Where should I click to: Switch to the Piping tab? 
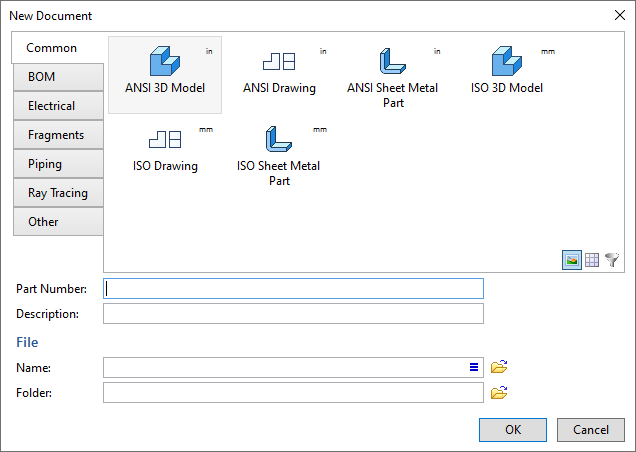(x=58, y=164)
